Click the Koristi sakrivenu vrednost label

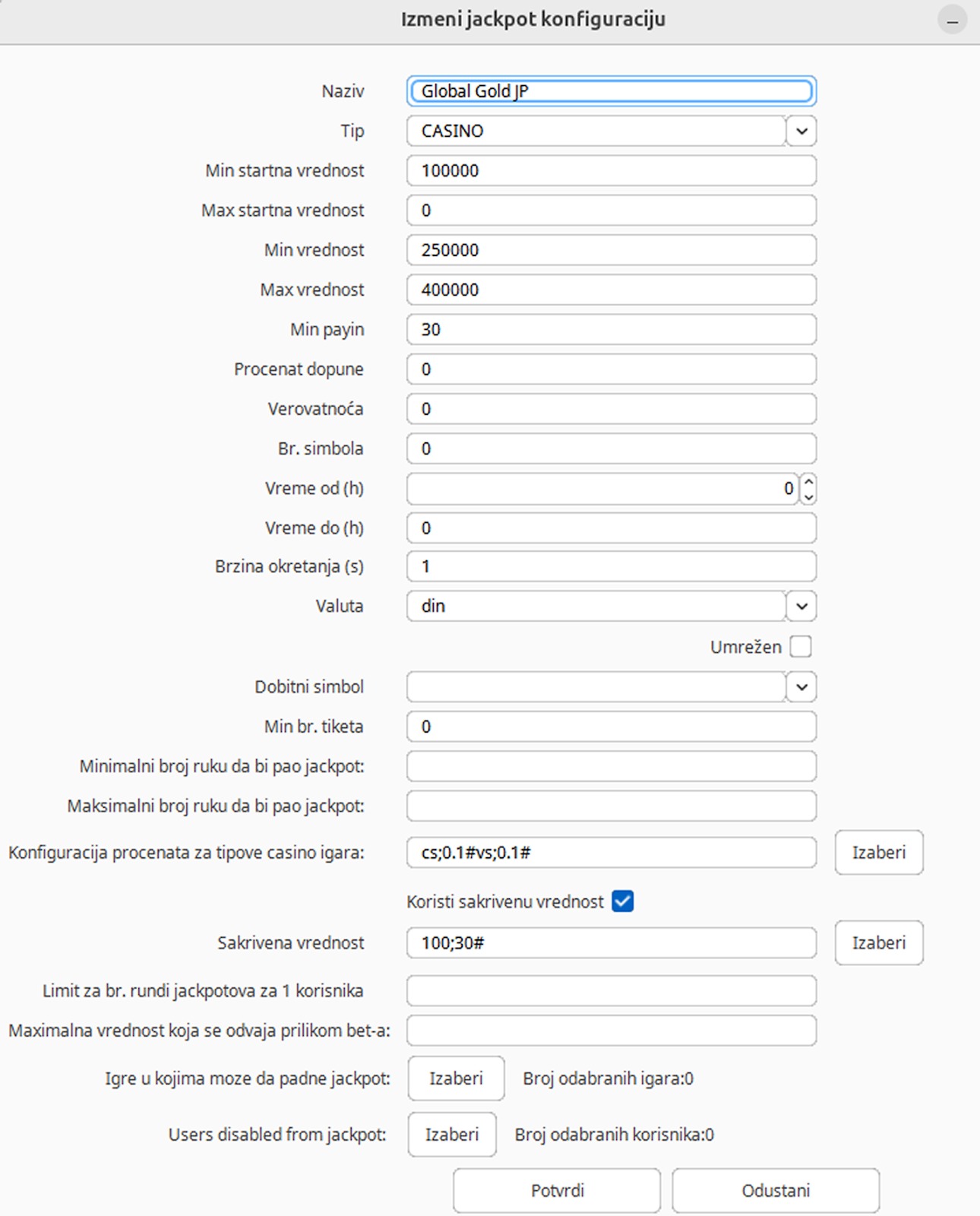point(505,901)
